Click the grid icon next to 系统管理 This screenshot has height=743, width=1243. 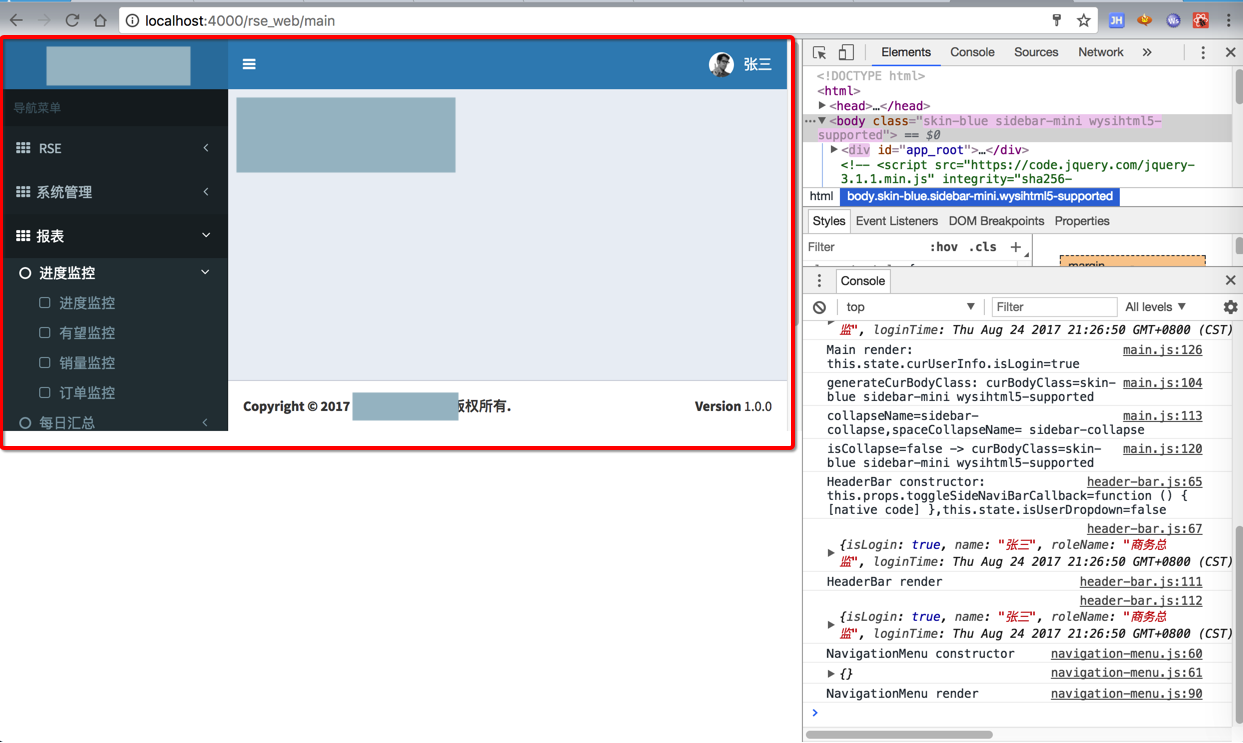tap(23, 192)
